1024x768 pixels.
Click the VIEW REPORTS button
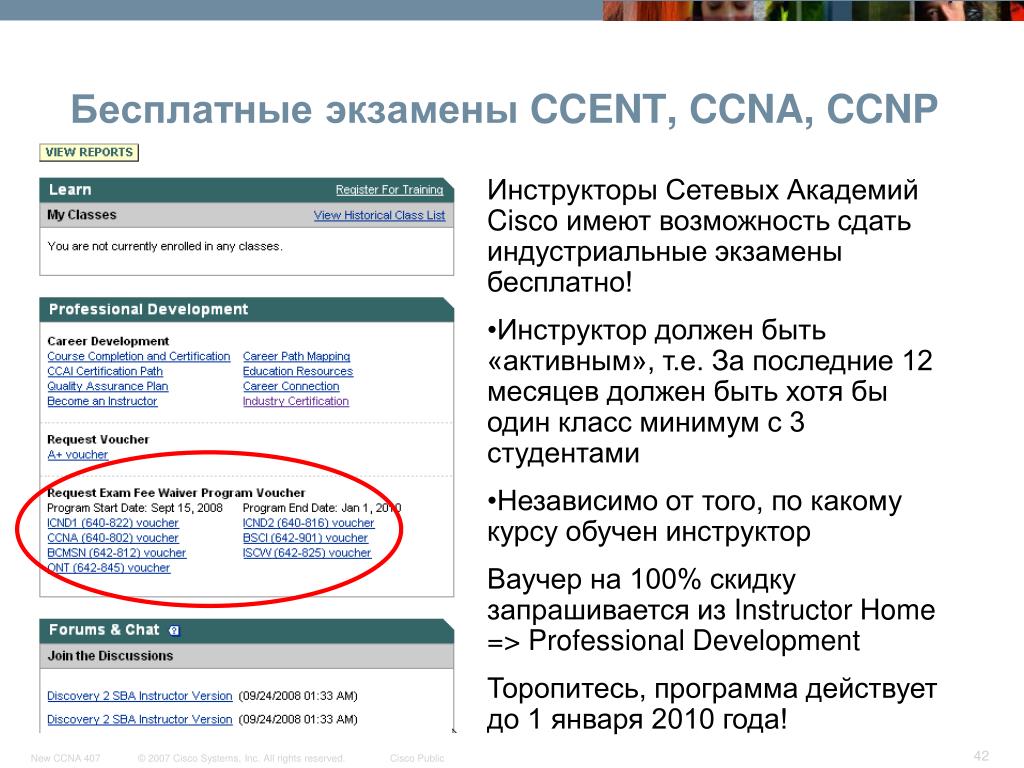(x=89, y=152)
